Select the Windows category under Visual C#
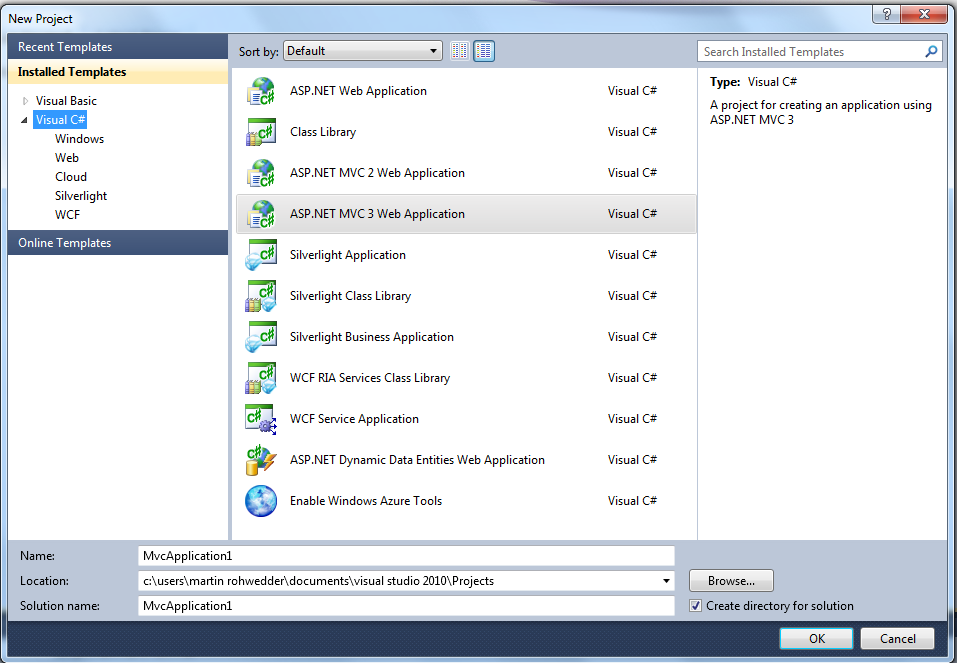This screenshot has width=957, height=663. coord(79,139)
